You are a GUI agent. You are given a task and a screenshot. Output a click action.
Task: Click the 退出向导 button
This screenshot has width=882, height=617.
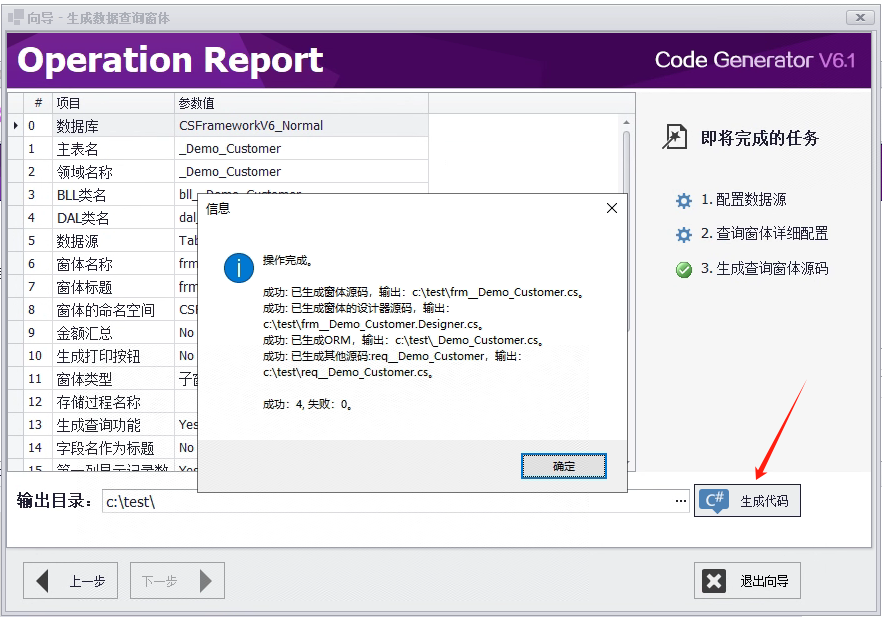[x=747, y=580]
